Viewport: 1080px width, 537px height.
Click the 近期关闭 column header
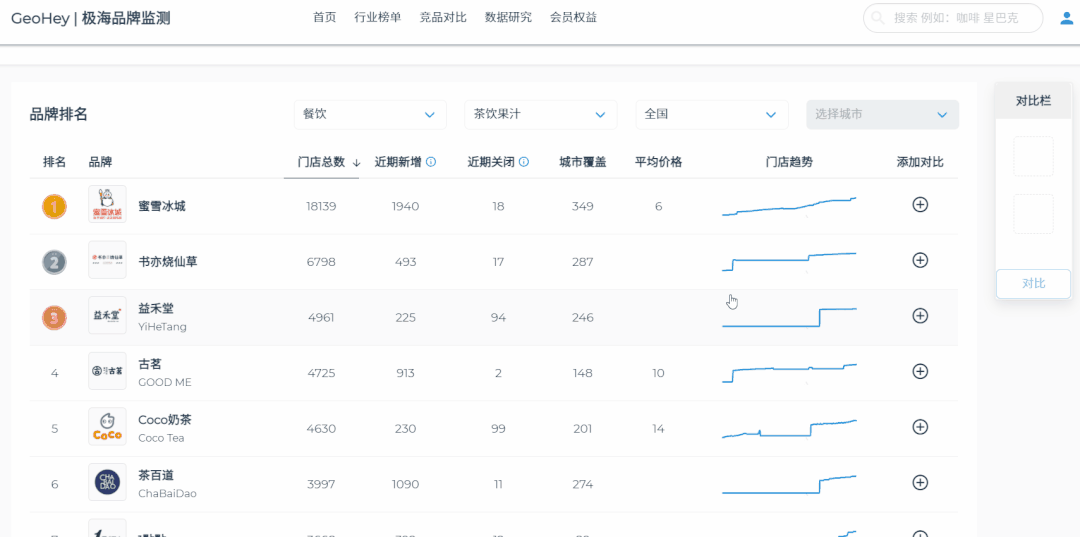click(x=491, y=162)
